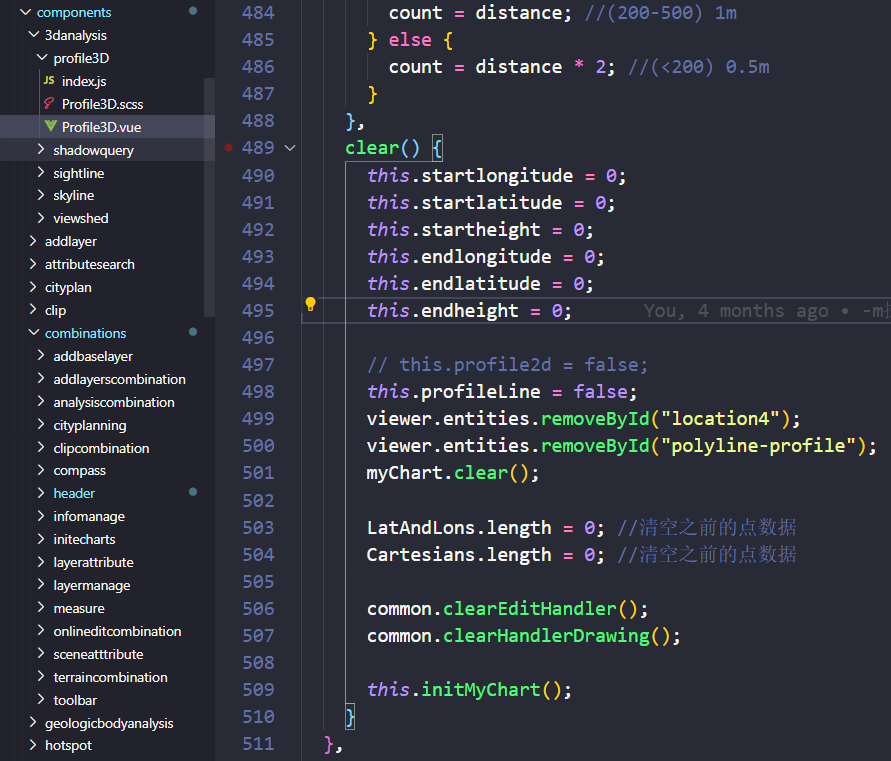Expand the hotspot folder
The height and width of the screenshot is (761, 891).
pyautogui.click(x=34, y=745)
